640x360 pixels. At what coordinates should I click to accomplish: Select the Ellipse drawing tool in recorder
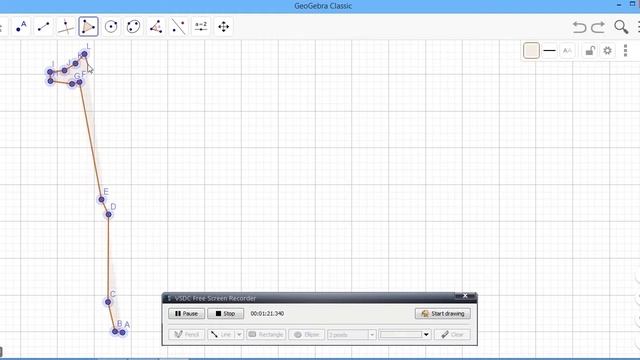click(x=307, y=335)
